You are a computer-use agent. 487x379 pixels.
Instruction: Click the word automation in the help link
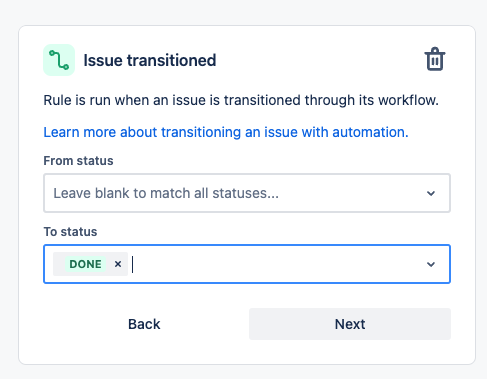pos(370,132)
